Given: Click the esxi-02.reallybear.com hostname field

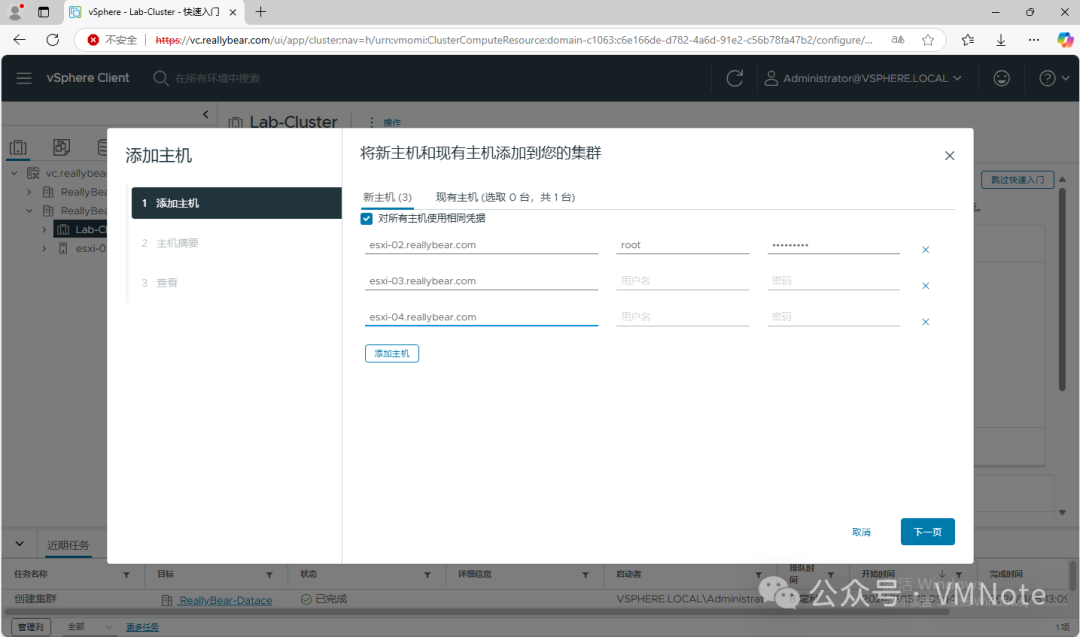Looking at the screenshot, I should click(481, 244).
